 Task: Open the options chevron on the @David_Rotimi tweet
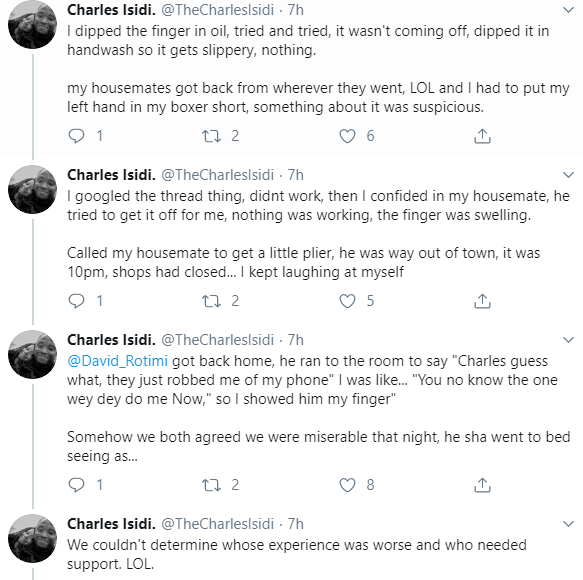click(x=568, y=340)
